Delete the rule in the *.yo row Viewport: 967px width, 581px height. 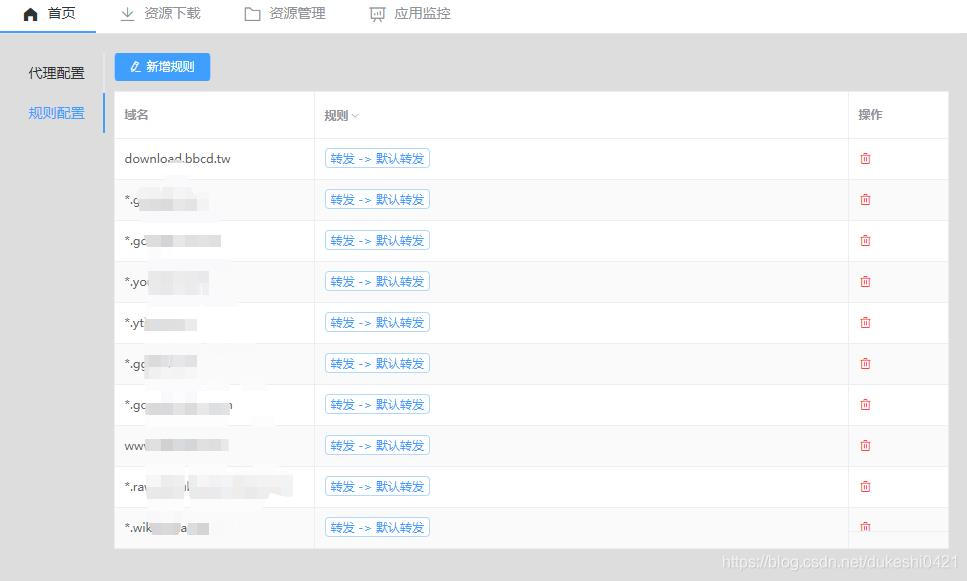tap(865, 281)
